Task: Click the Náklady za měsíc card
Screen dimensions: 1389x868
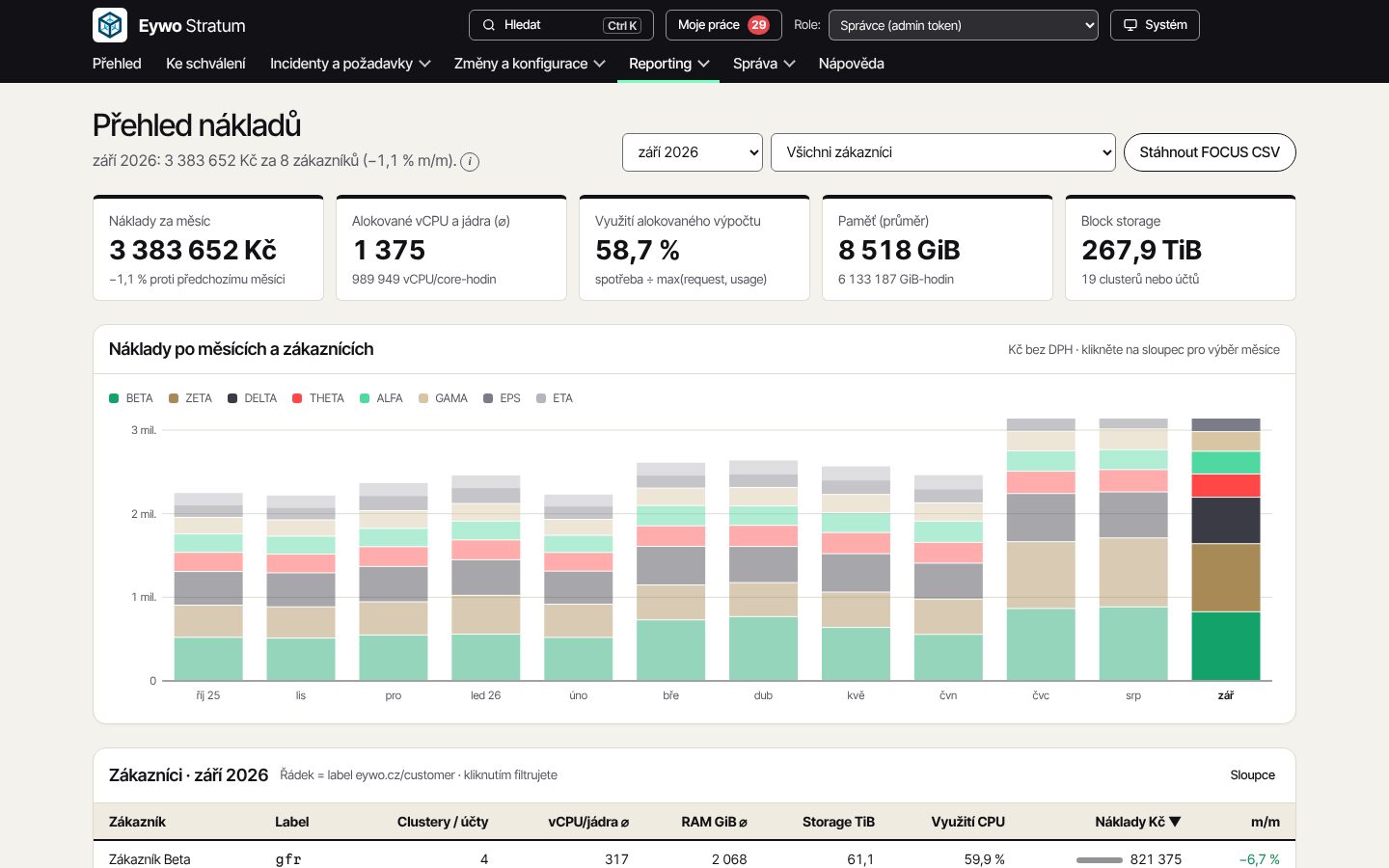Action: pos(208,249)
